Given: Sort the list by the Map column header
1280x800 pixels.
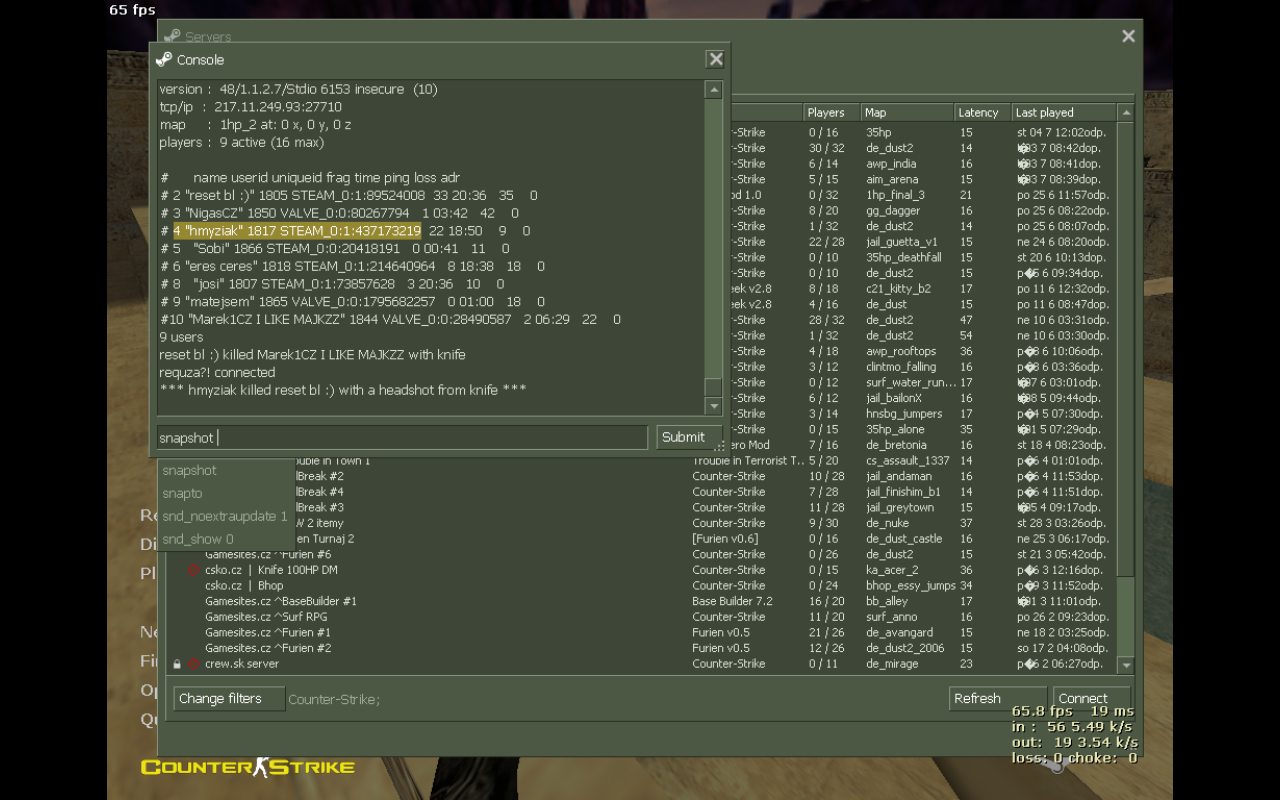Looking at the screenshot, I should (x=905, y=113).
